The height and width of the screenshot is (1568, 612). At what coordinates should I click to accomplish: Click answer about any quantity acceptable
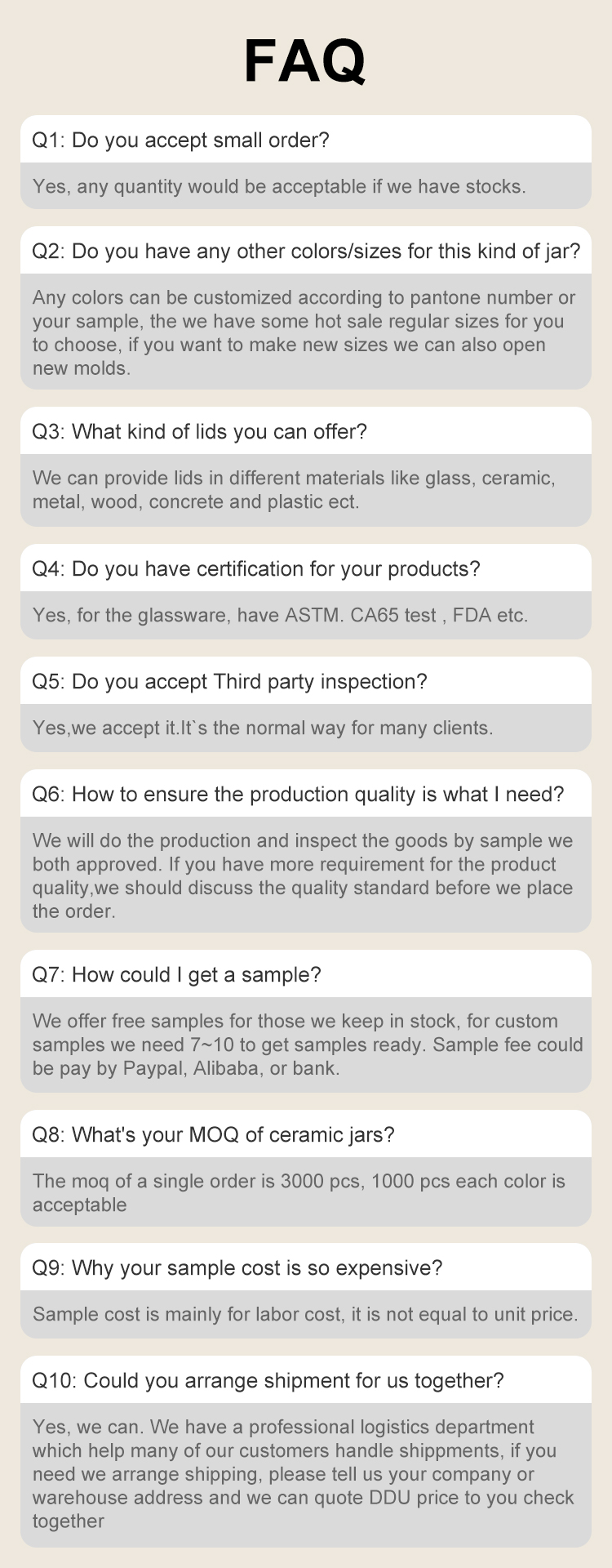click(279, 187)
